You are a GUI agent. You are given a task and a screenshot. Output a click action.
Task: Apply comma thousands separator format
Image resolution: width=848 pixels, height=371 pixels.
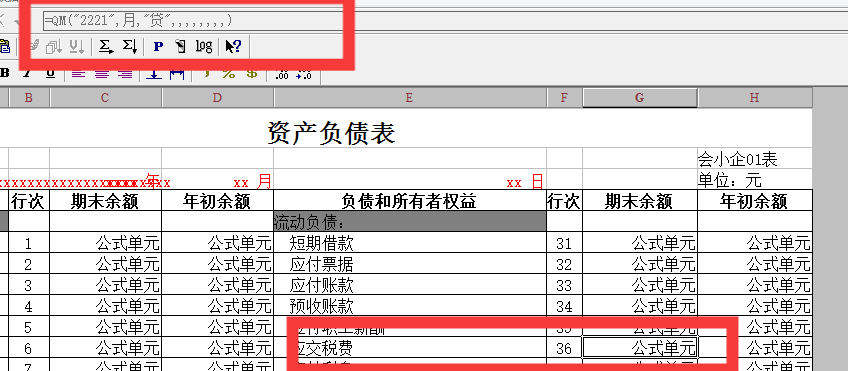coord(206,73)
